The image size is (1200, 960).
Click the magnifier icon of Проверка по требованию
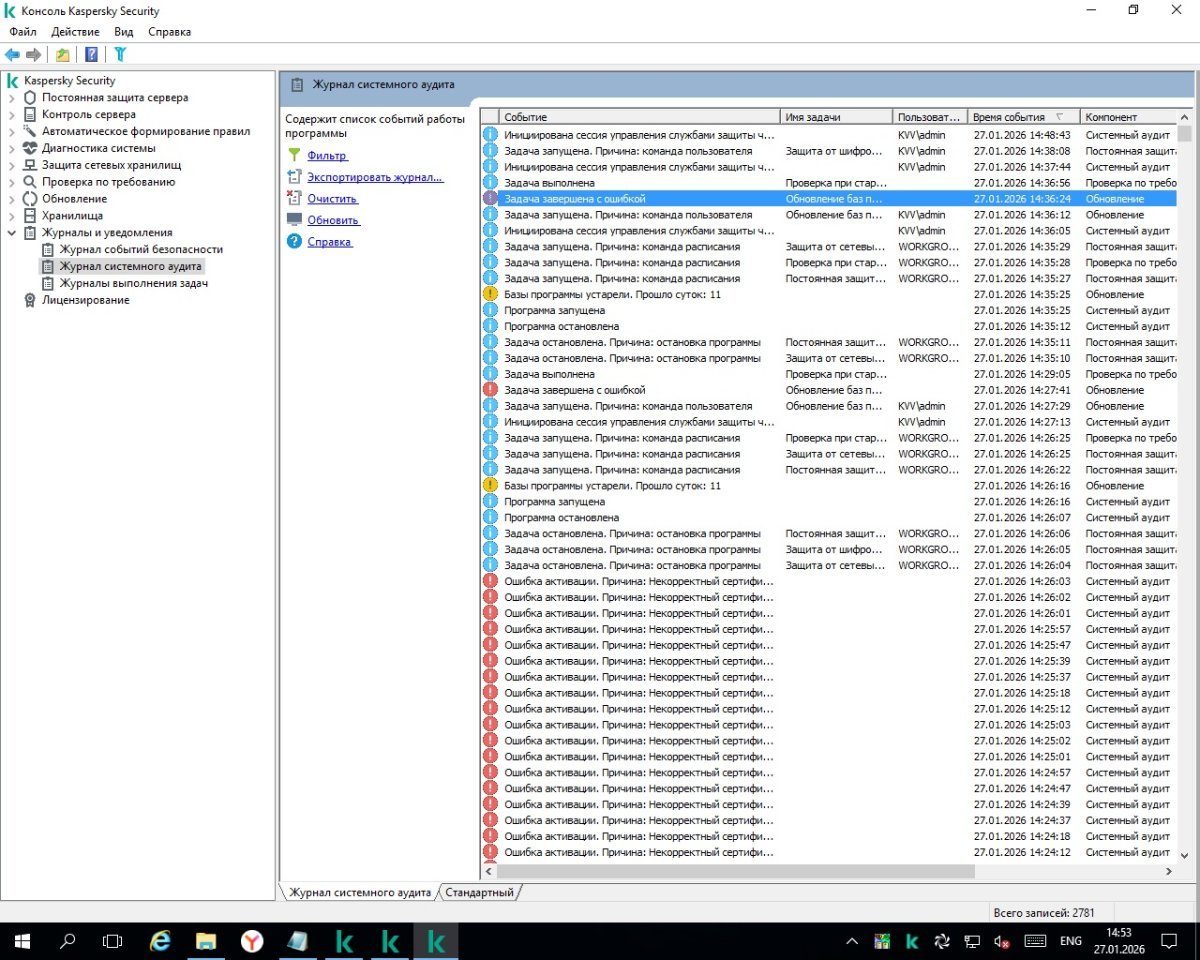30,182
